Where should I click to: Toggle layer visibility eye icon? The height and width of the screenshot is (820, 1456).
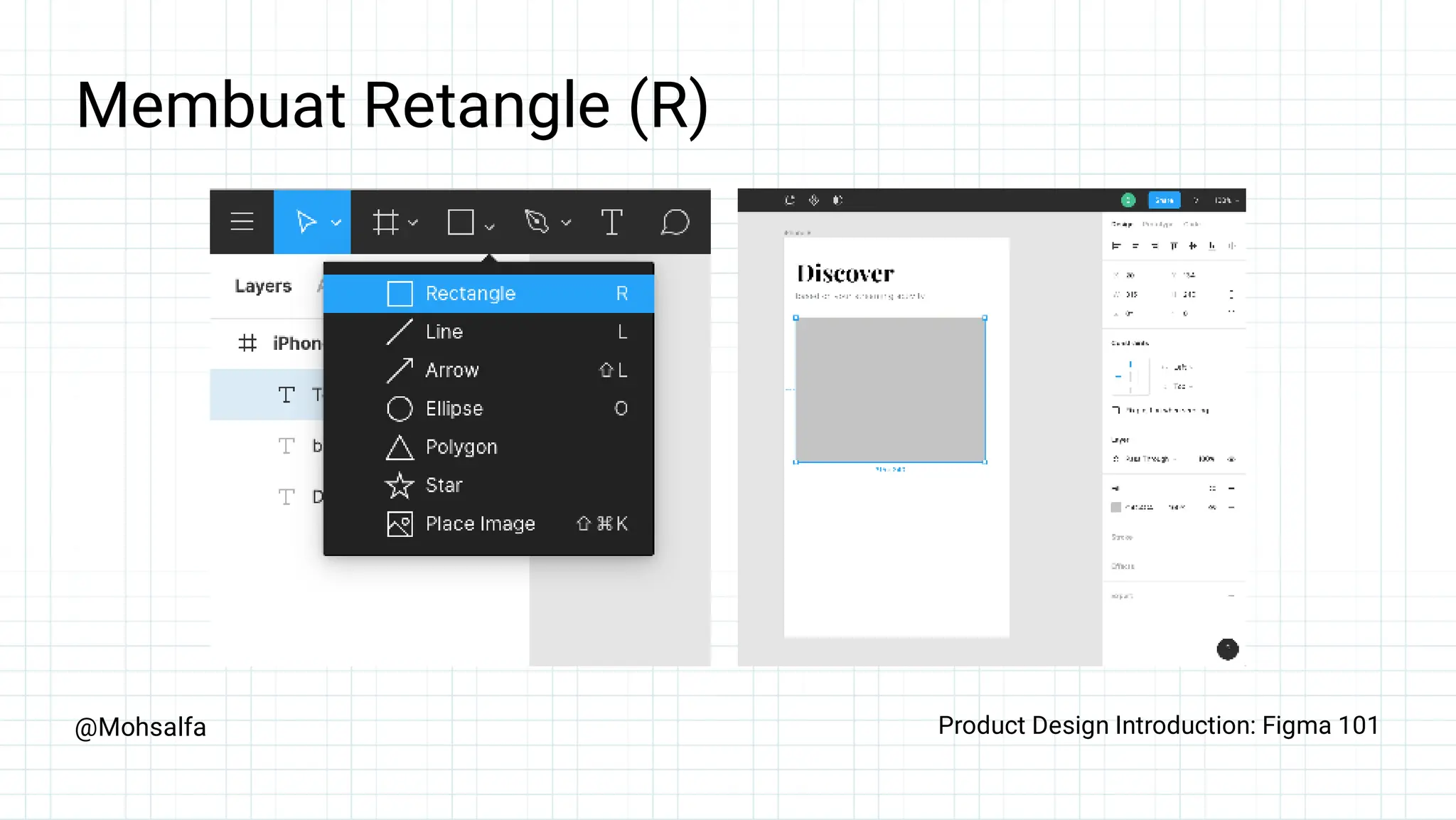1231,459
